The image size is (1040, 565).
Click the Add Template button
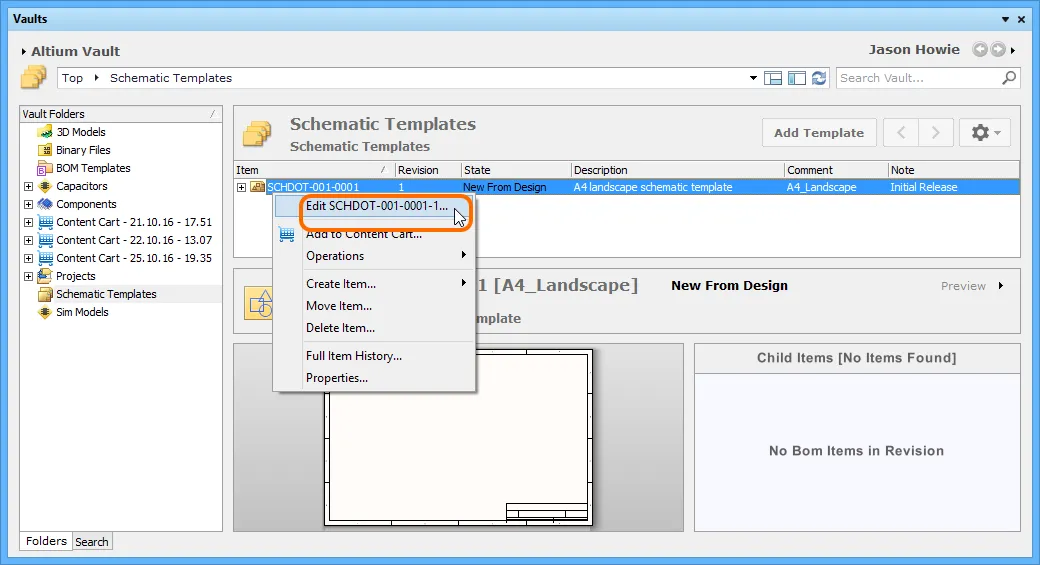(819, 133)
